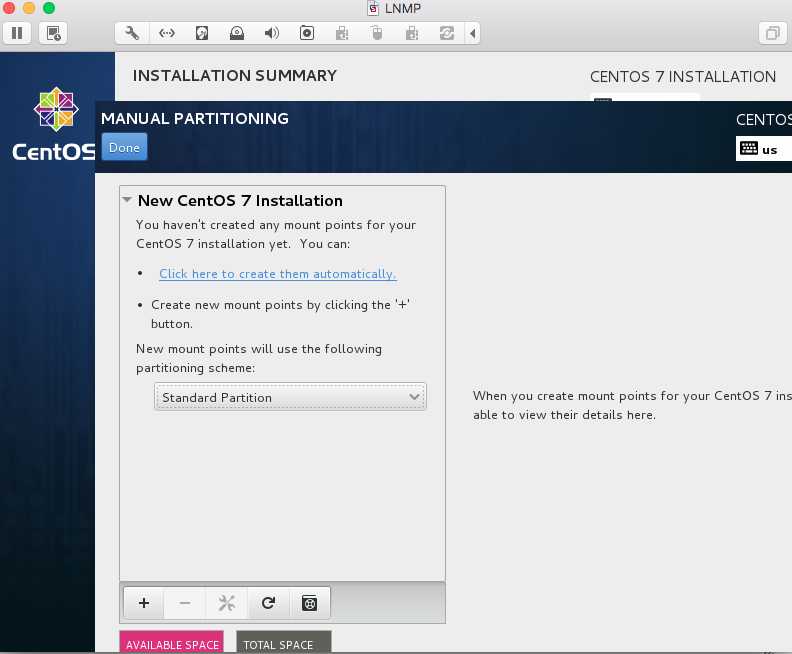This screenshot has width=792, height=654.
Task: Click the CD/DVD lock icon in toolbar
Action: (237, 33)
